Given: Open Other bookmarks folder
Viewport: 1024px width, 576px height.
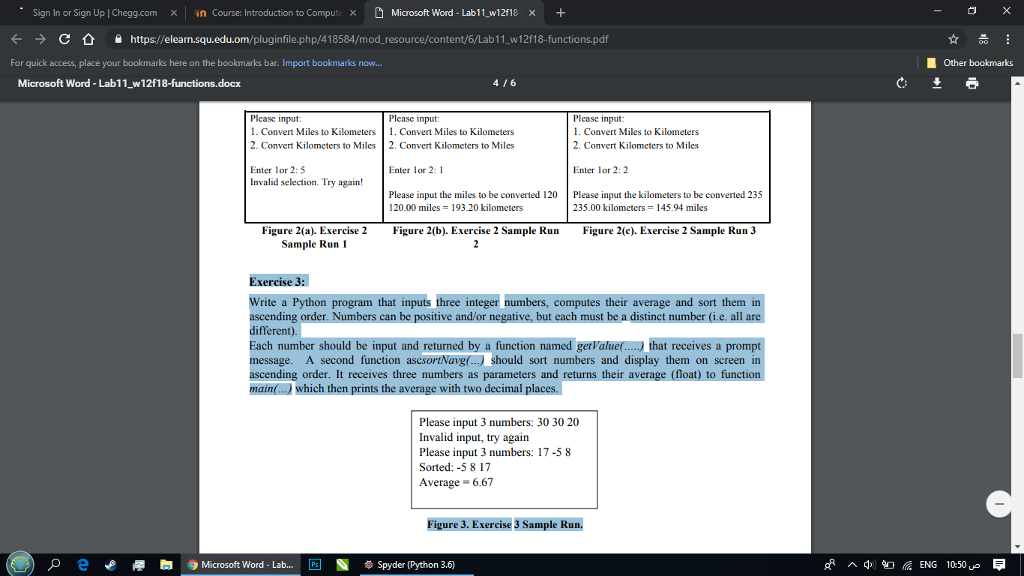Looking at the screenshot, I should 970,63.
